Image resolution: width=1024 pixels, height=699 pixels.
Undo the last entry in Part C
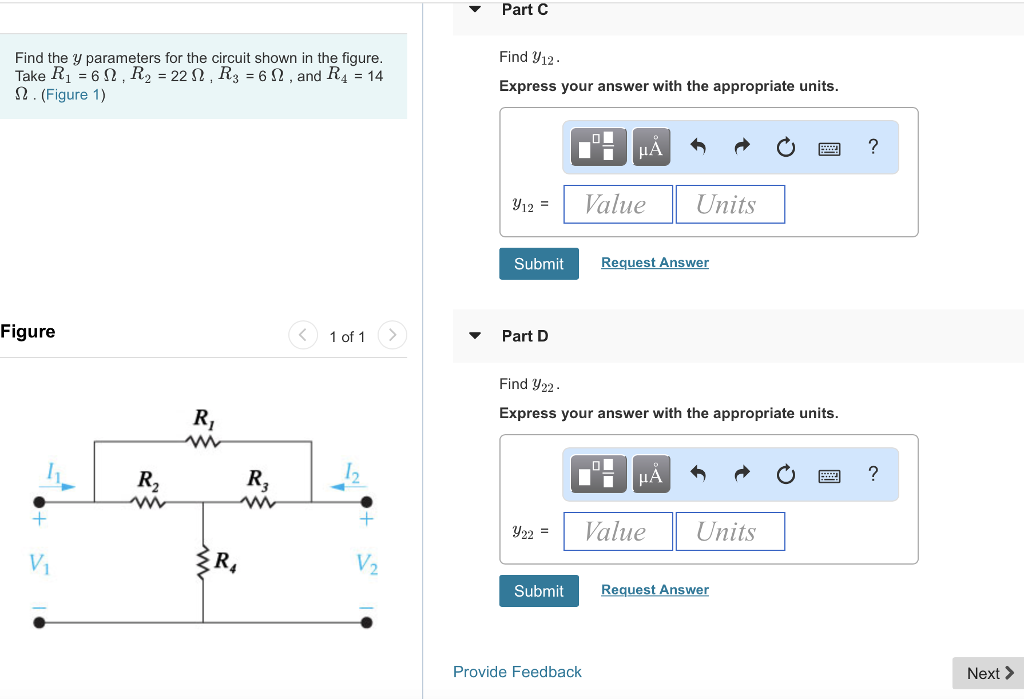tap(698, 146)
